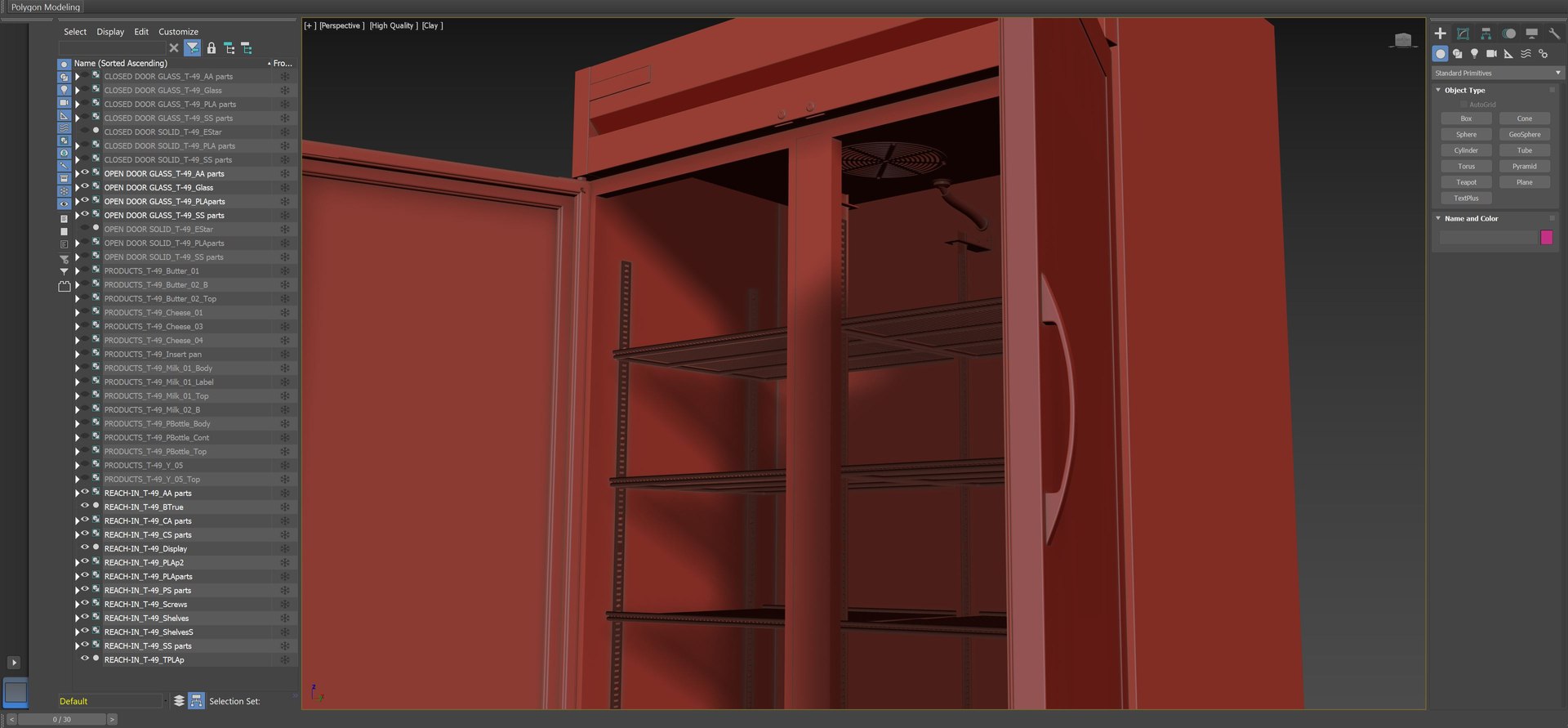The height and width of the screenshot is (728, 1568).
Task: Toggle the display helpers filter in Scene Explorer
Action: [64, 115]
